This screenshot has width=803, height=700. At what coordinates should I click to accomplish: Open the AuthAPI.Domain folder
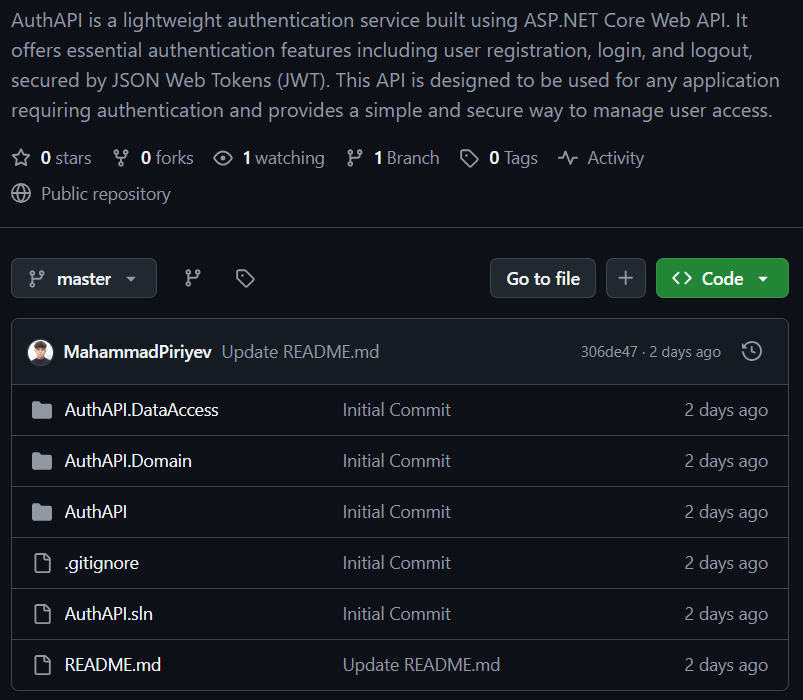[128, 461]
